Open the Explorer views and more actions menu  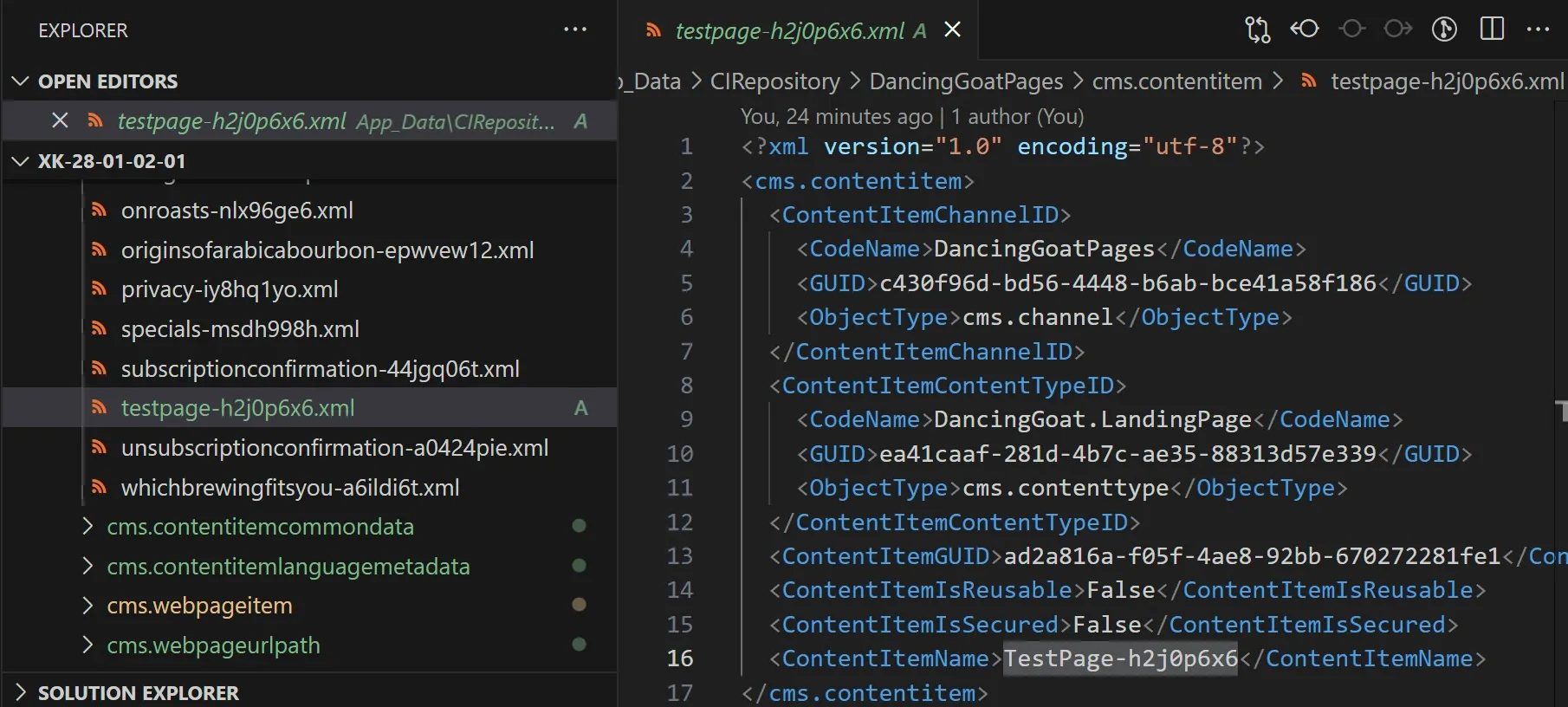575,29
